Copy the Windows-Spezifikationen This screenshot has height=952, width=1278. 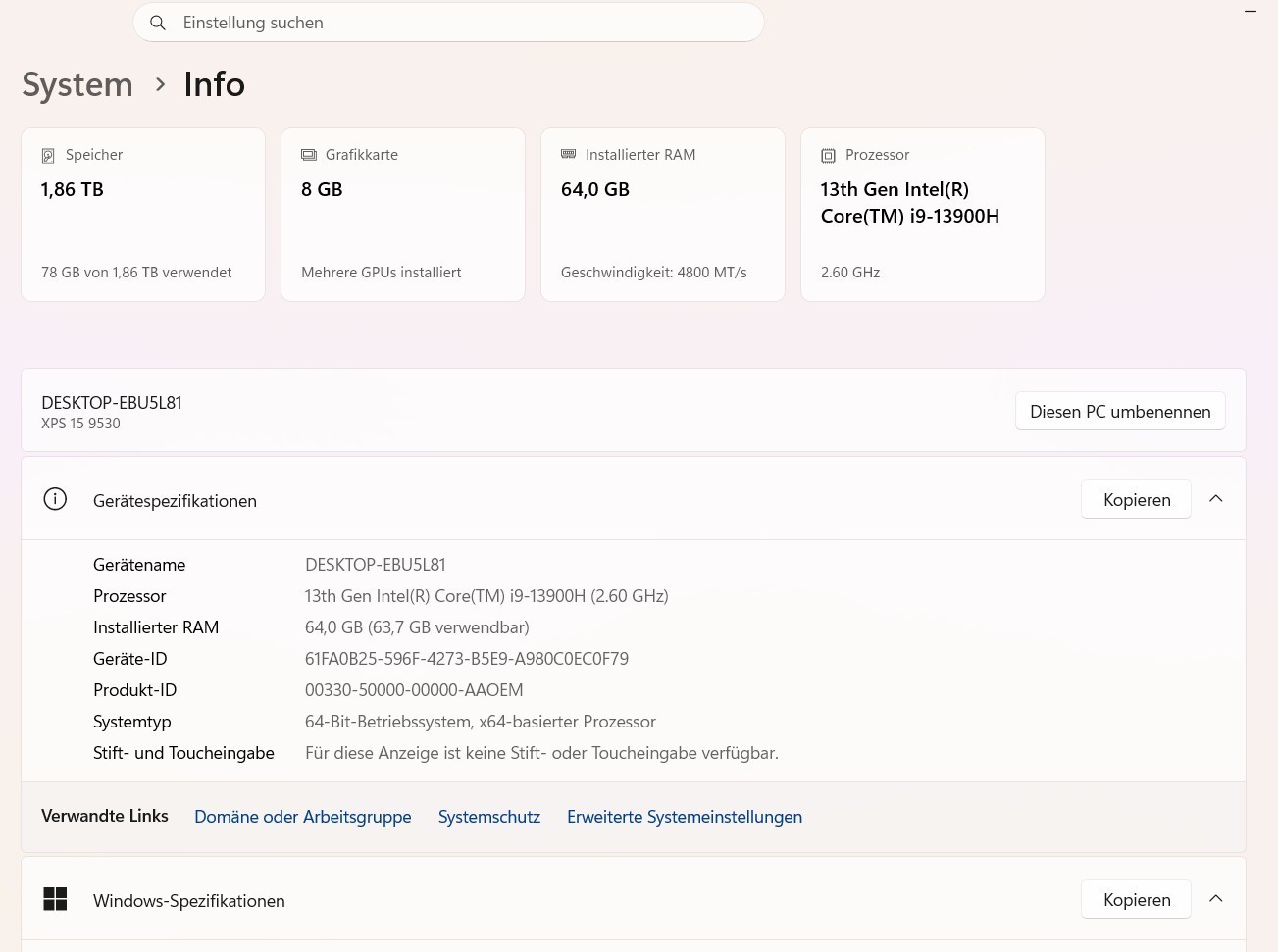click(1137, 900)
